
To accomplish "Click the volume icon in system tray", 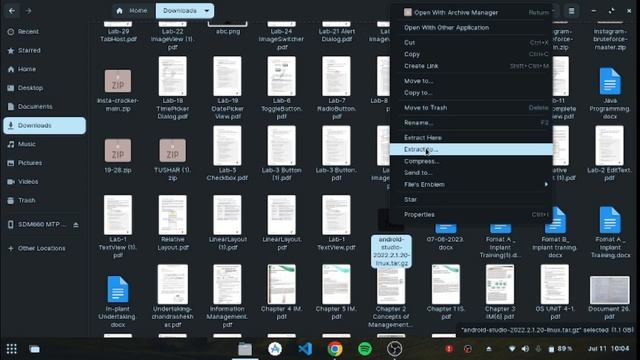I will [525, 349].
